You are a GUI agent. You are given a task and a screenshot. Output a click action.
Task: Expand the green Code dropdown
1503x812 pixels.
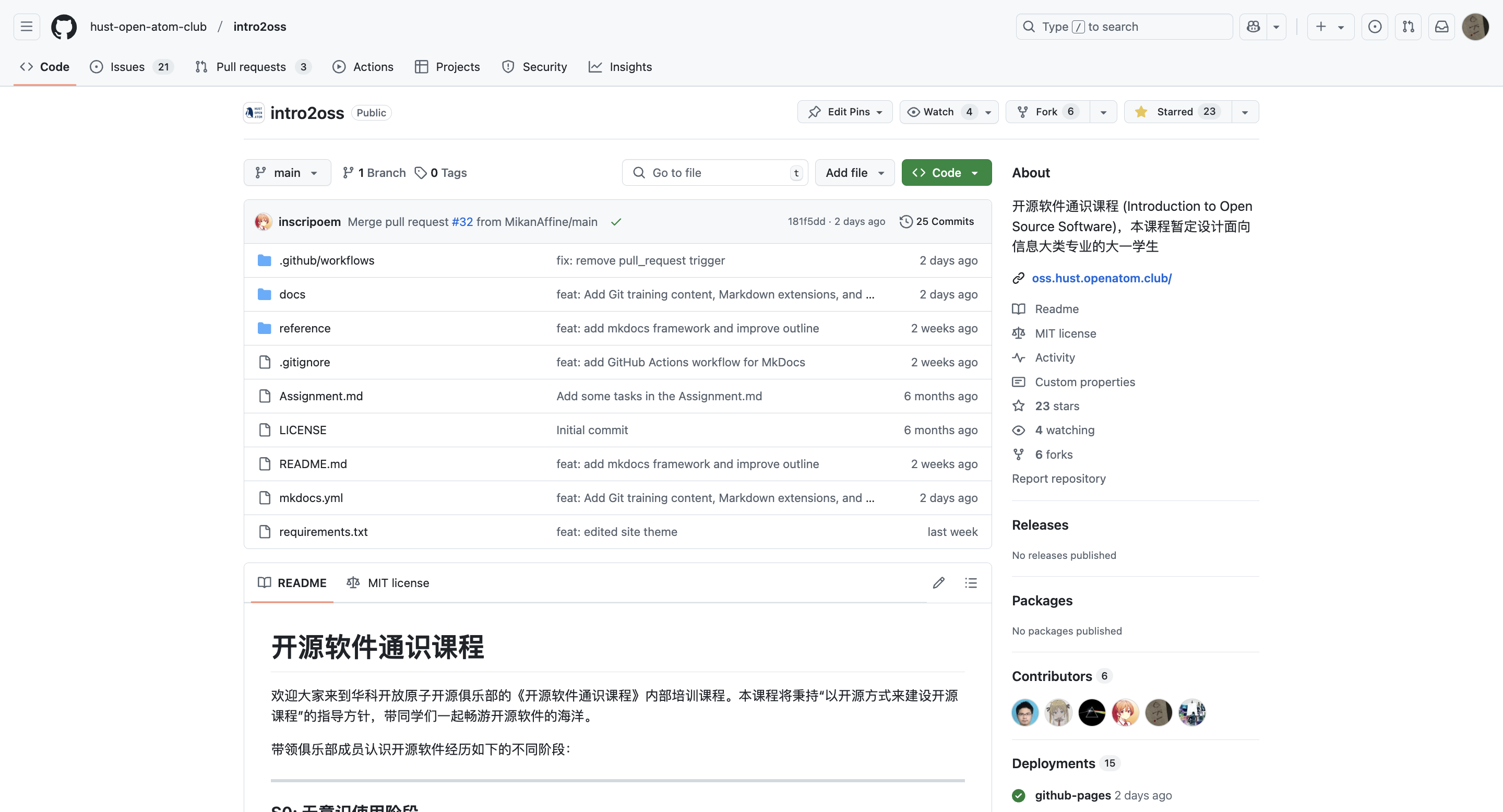point(946,173)
